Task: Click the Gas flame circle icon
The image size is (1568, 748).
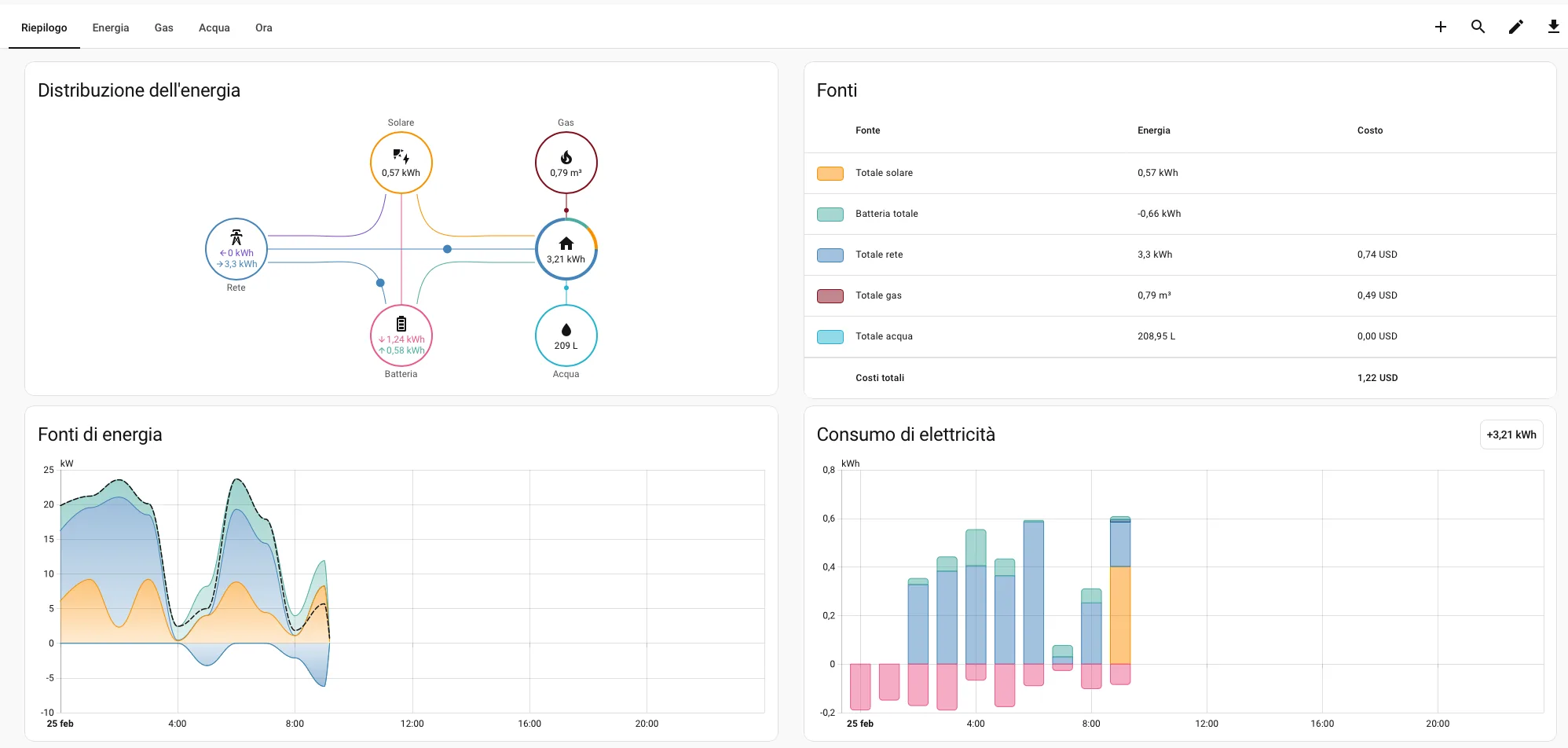Action: 566,162
